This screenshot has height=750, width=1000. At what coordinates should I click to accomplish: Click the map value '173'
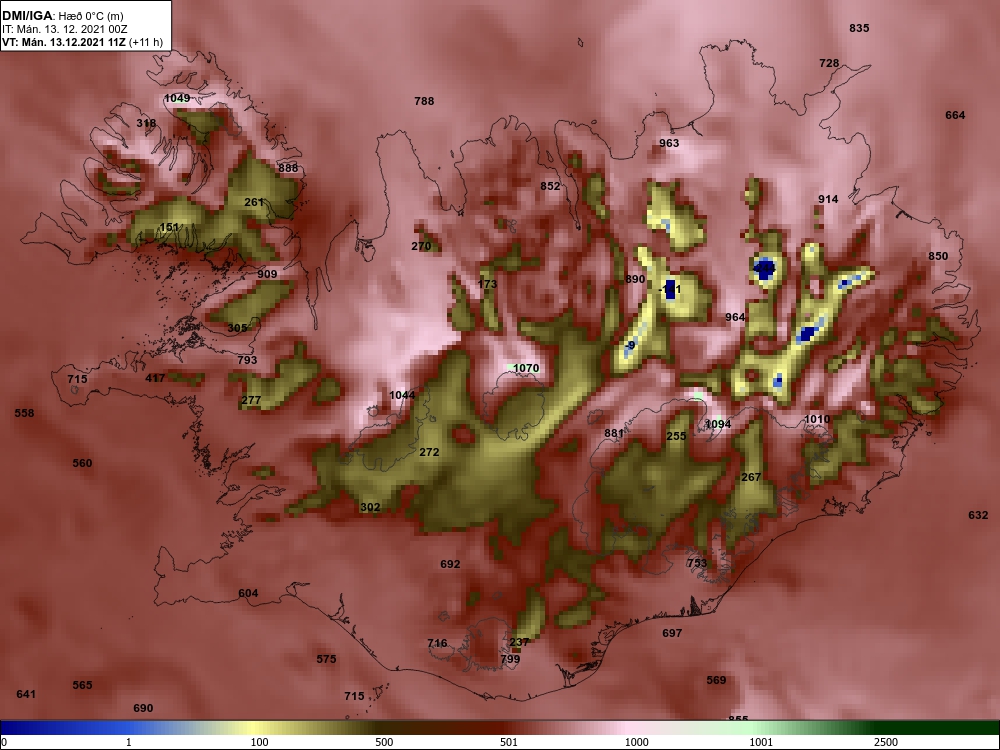487,284
